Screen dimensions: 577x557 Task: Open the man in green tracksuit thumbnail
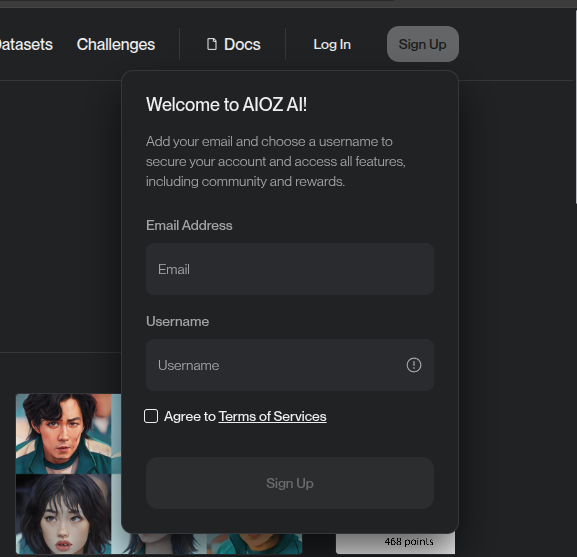[x=63, y=434]
